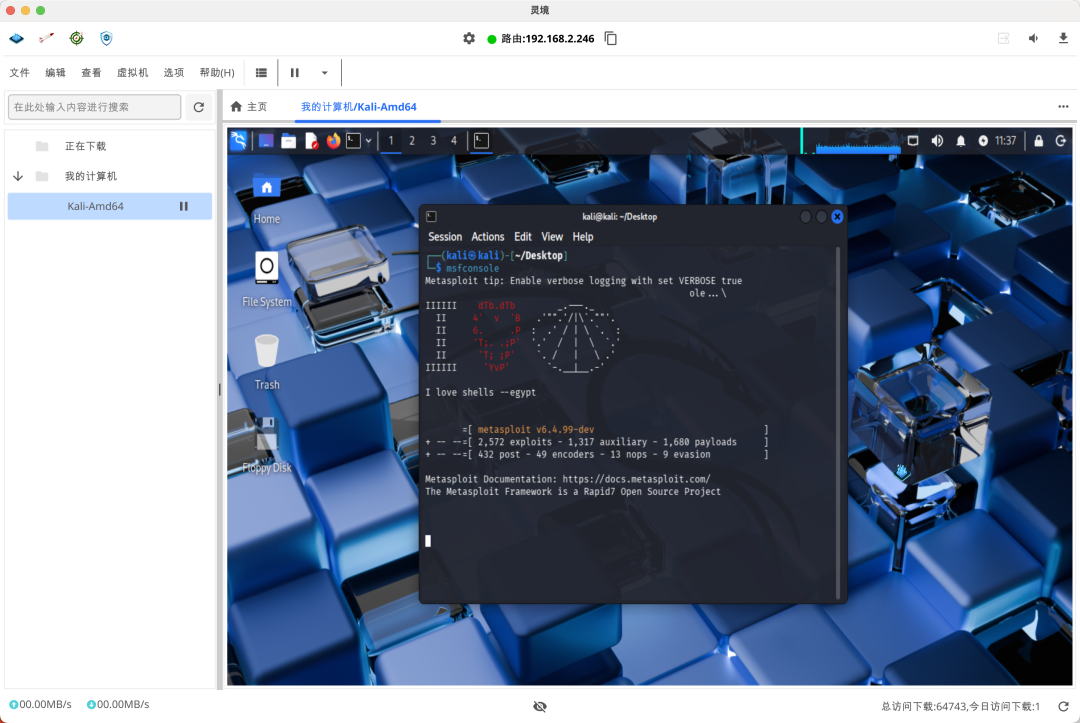Screen dimensions: 1080x723
Task: Click the refresh button next to the search box
Action: click(199, 106)
